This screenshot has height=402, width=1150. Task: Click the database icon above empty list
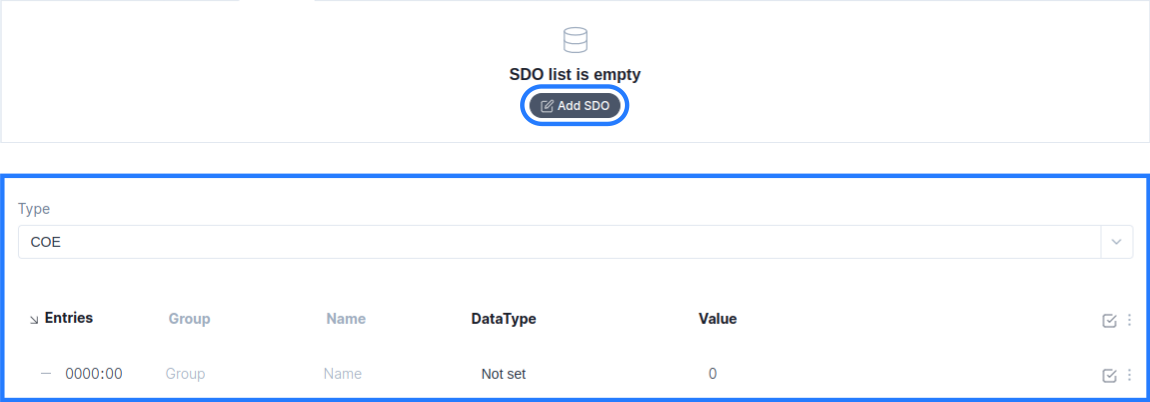click(575, 40)
